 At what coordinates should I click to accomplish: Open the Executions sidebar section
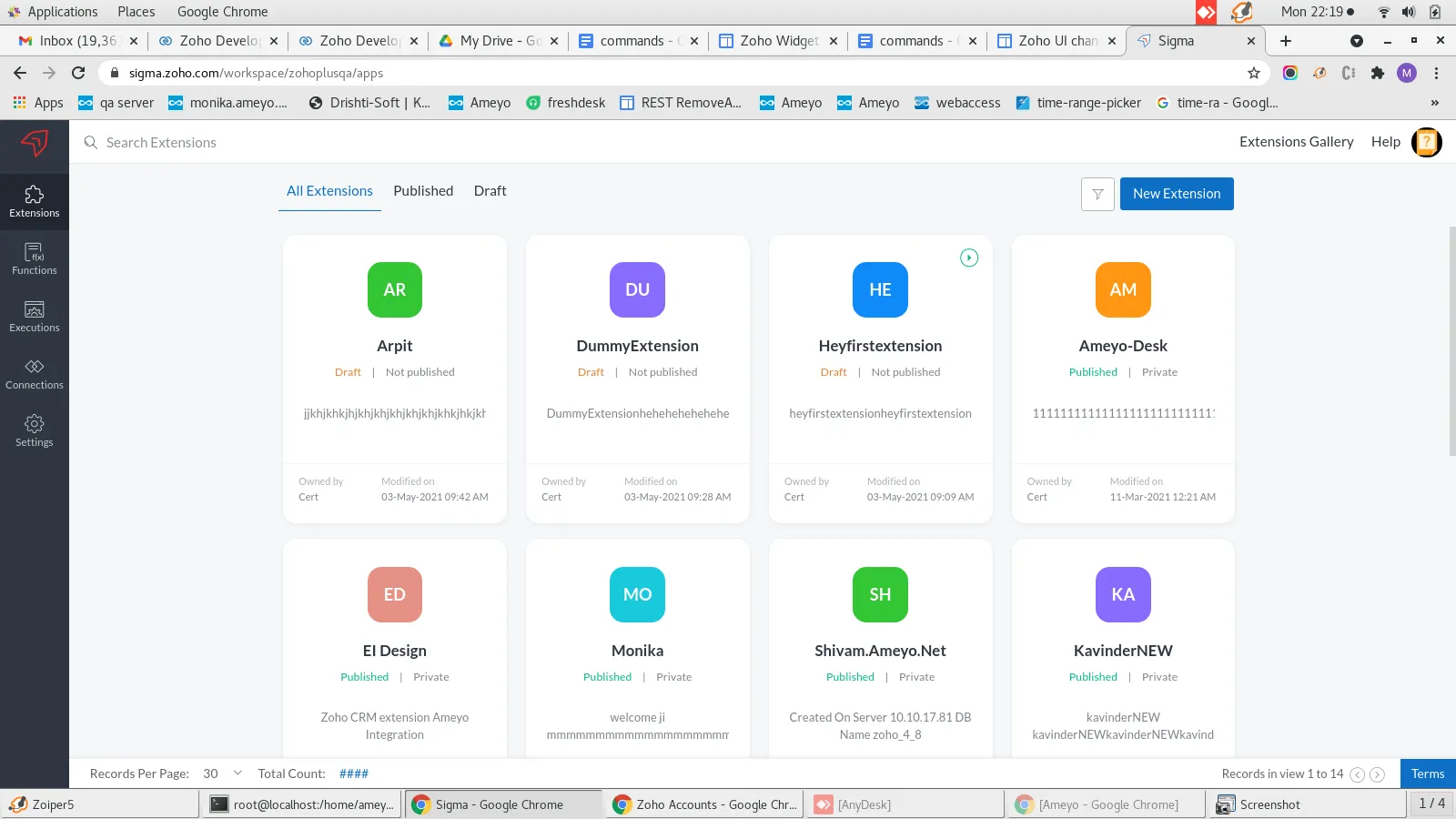35,317
